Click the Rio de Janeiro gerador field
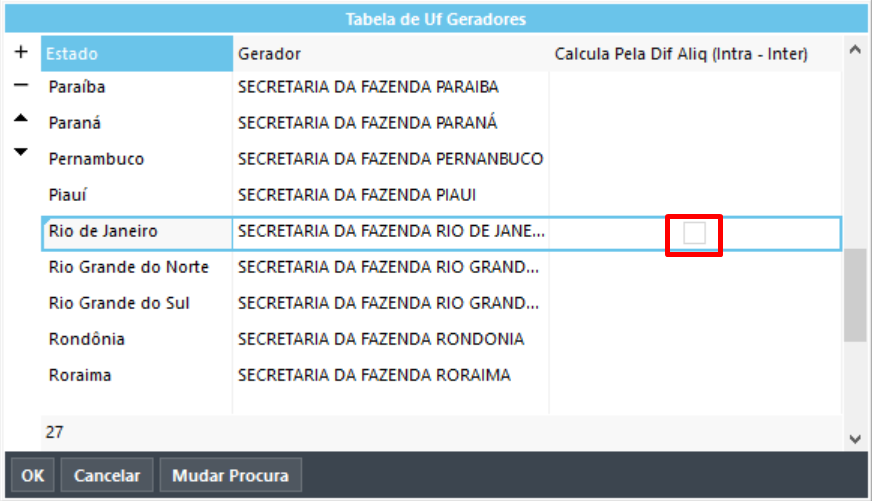 click(x=391, y=232)
